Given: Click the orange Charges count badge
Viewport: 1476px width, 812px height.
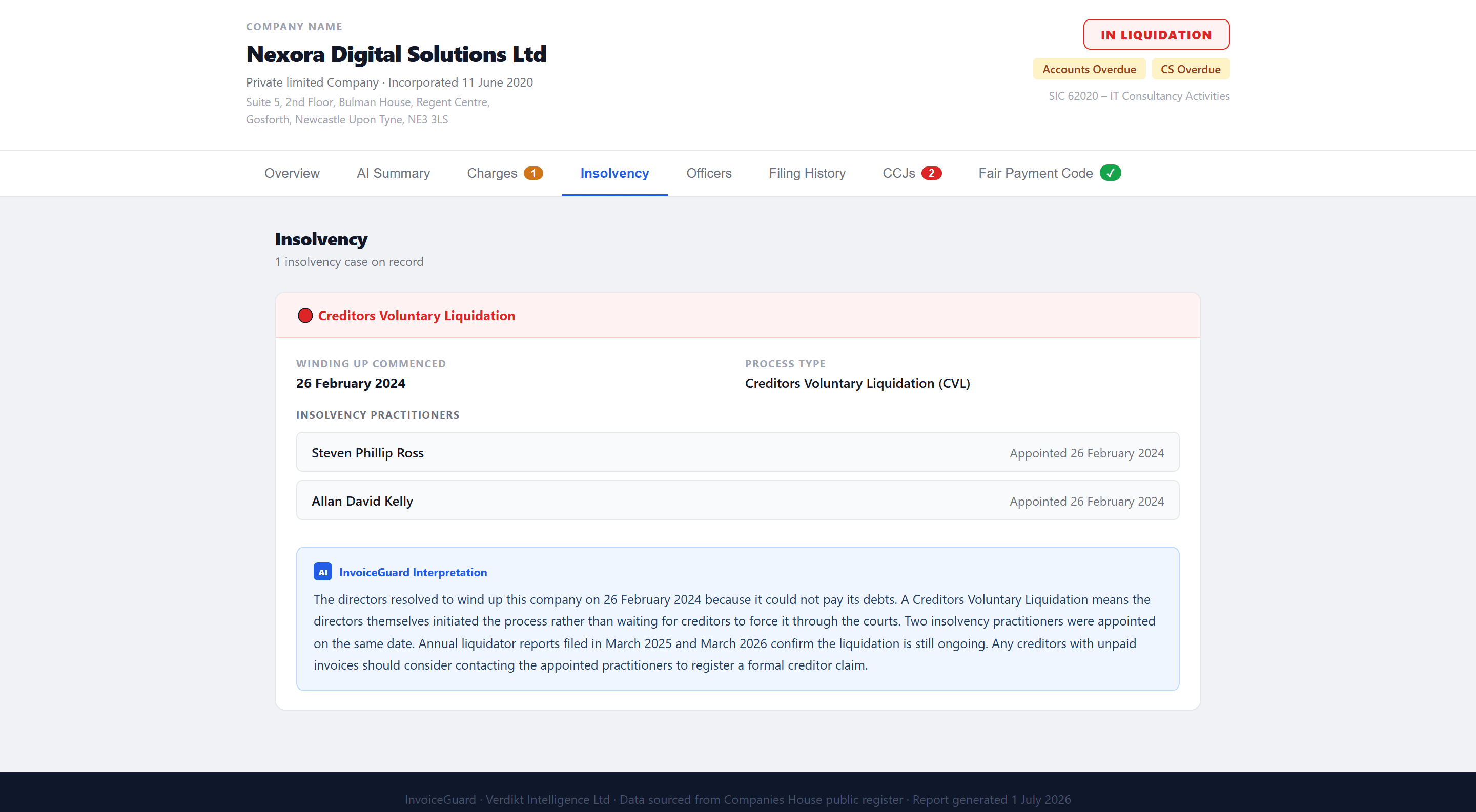Looking at the screenshot, I should 533,173.
